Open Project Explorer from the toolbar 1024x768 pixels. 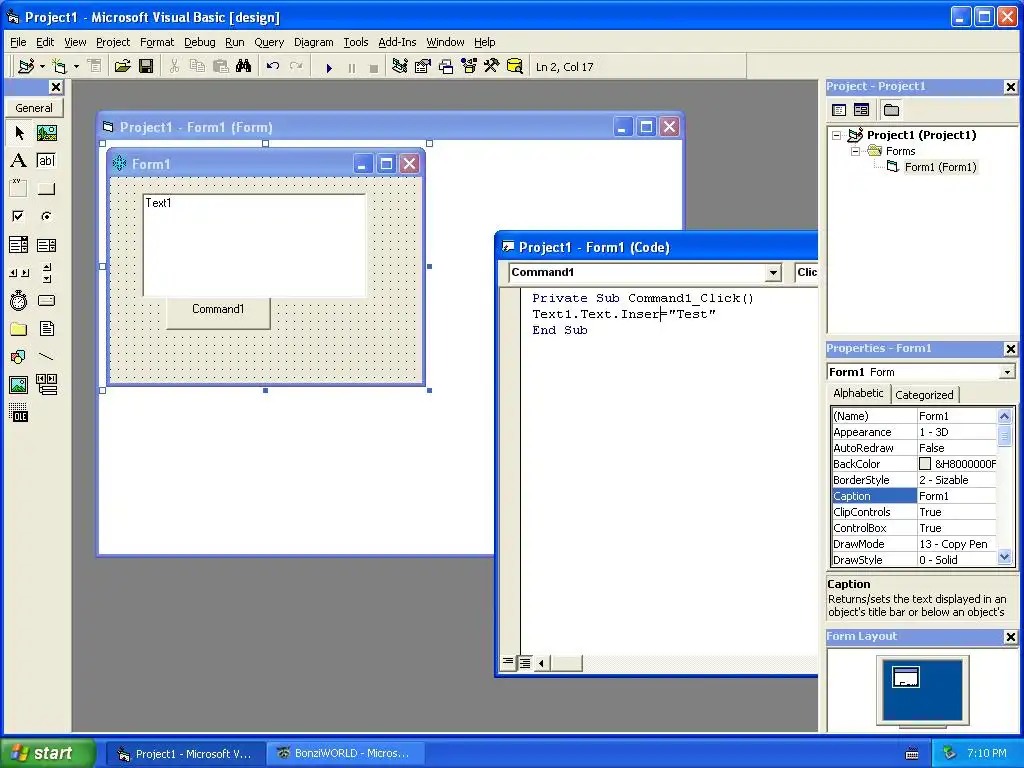(400, 66)
